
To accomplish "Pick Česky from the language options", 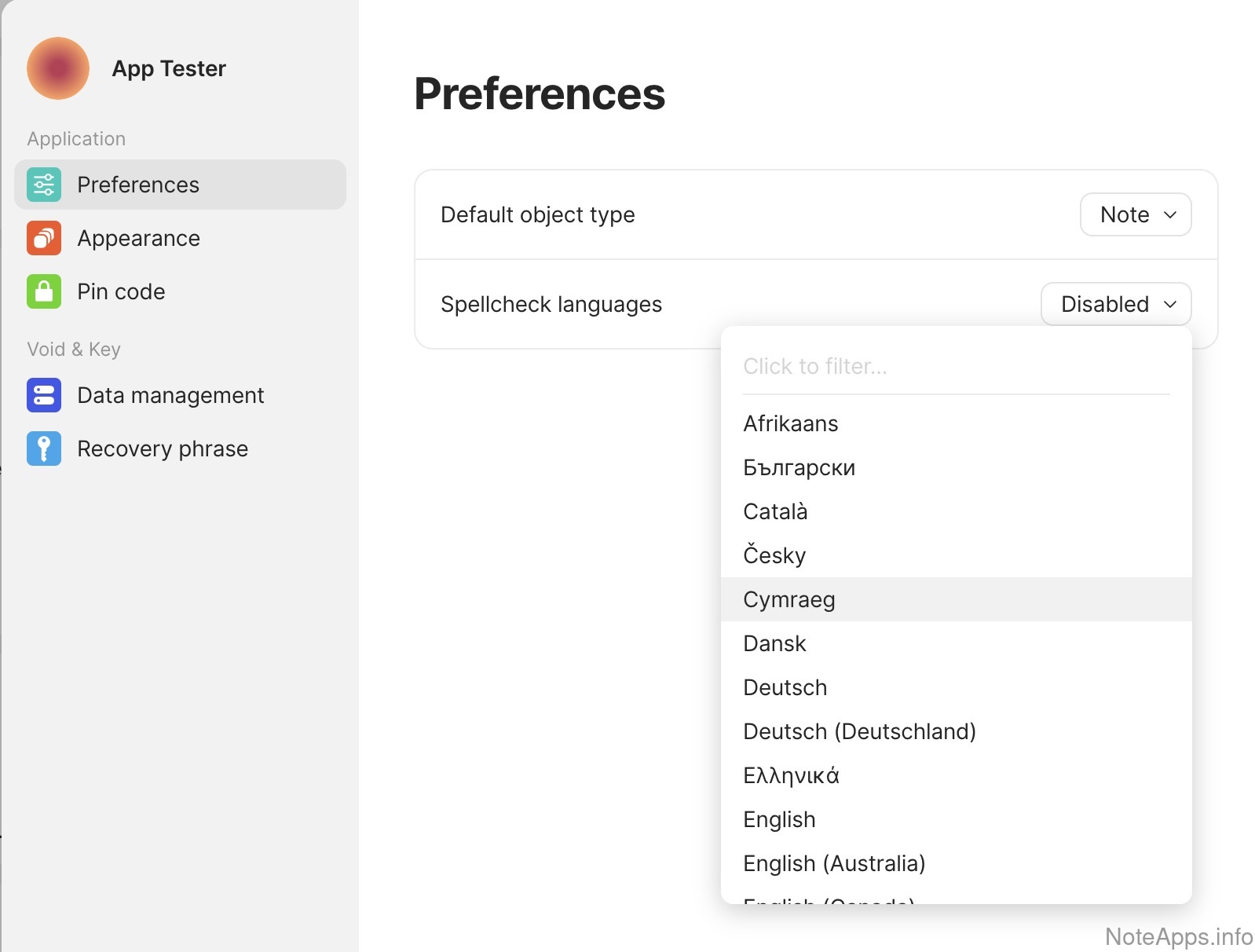I will [774, 555].
